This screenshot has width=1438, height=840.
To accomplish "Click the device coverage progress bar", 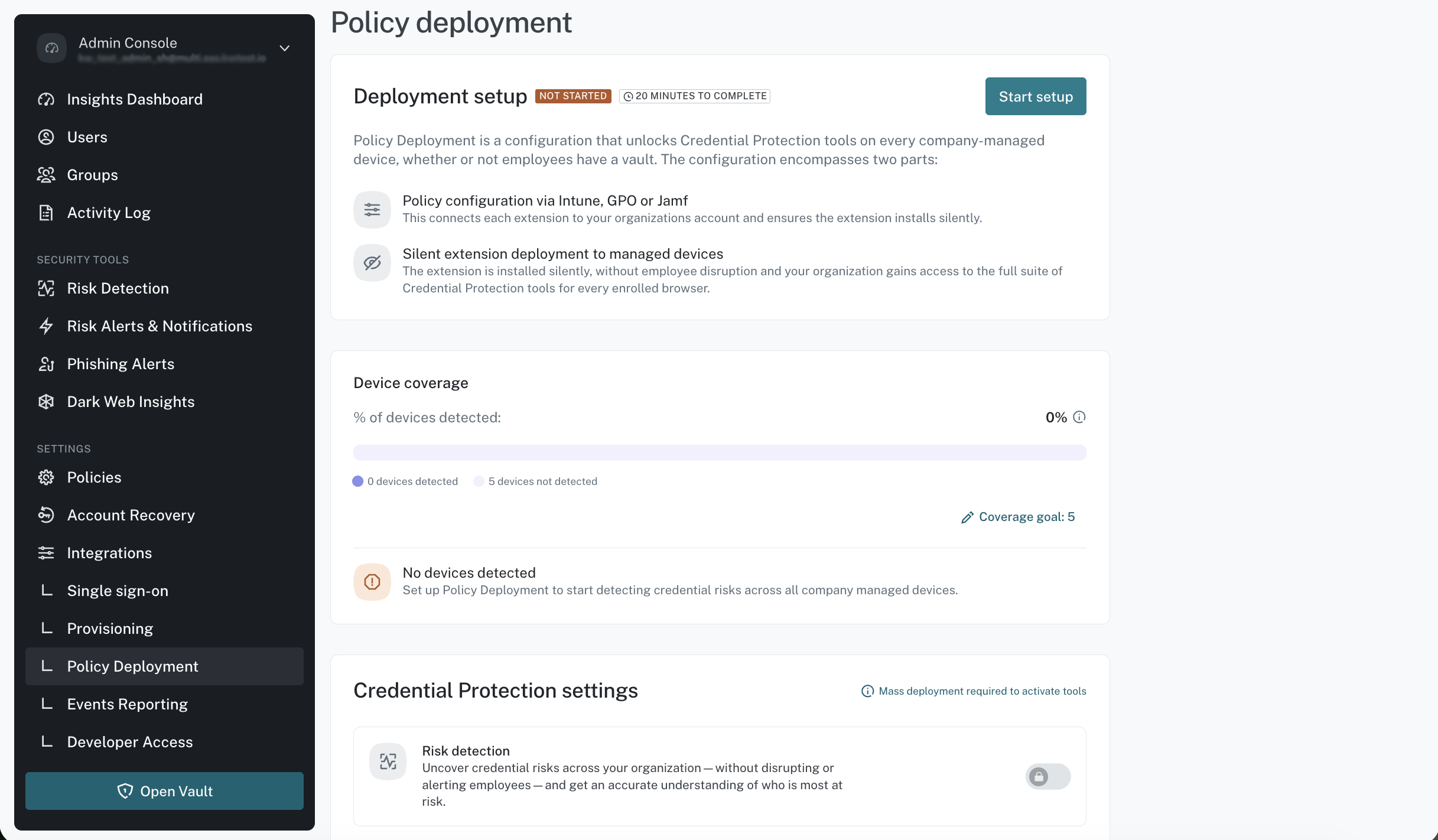I will tap(720, 452).
